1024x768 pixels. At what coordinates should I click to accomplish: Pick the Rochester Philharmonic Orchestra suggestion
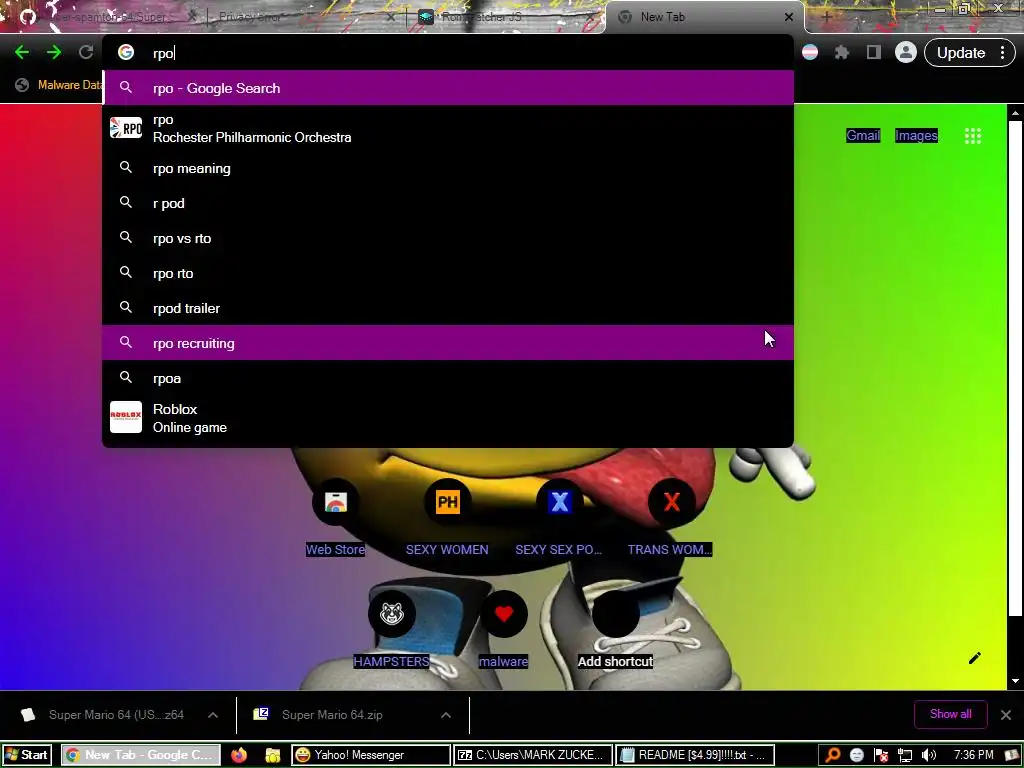[448, 128]
